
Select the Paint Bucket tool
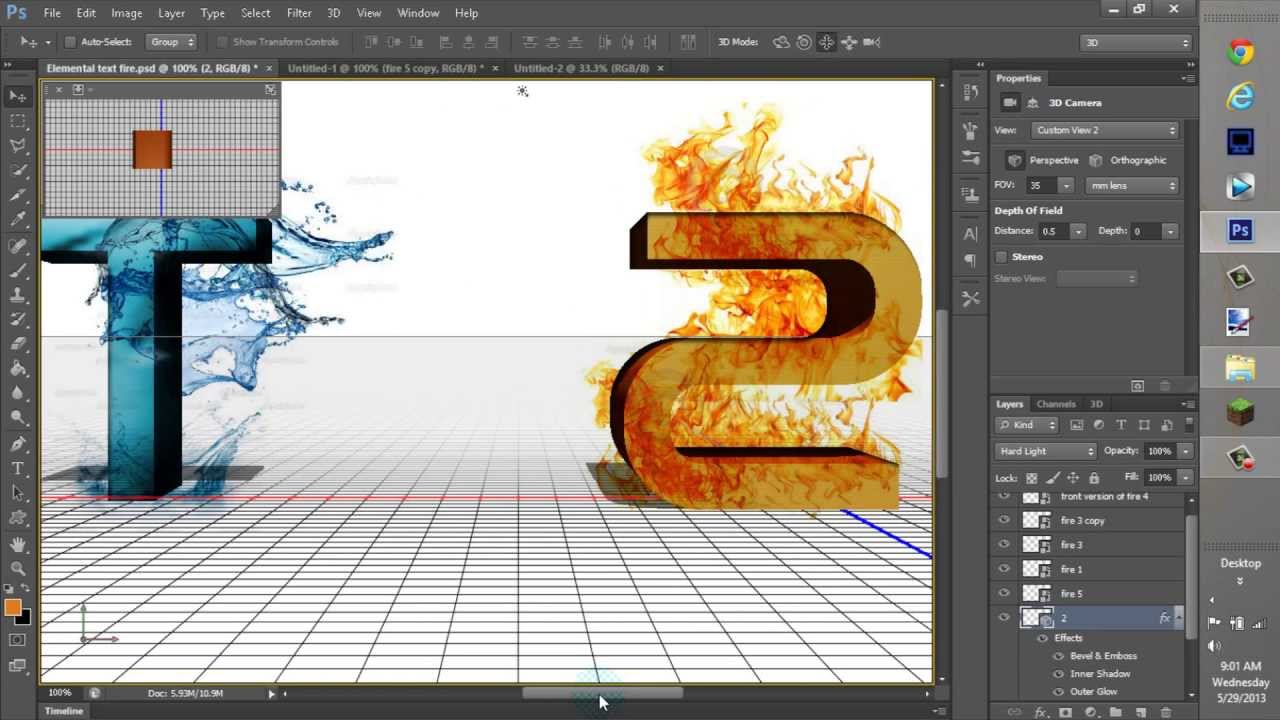click(18, 369)
